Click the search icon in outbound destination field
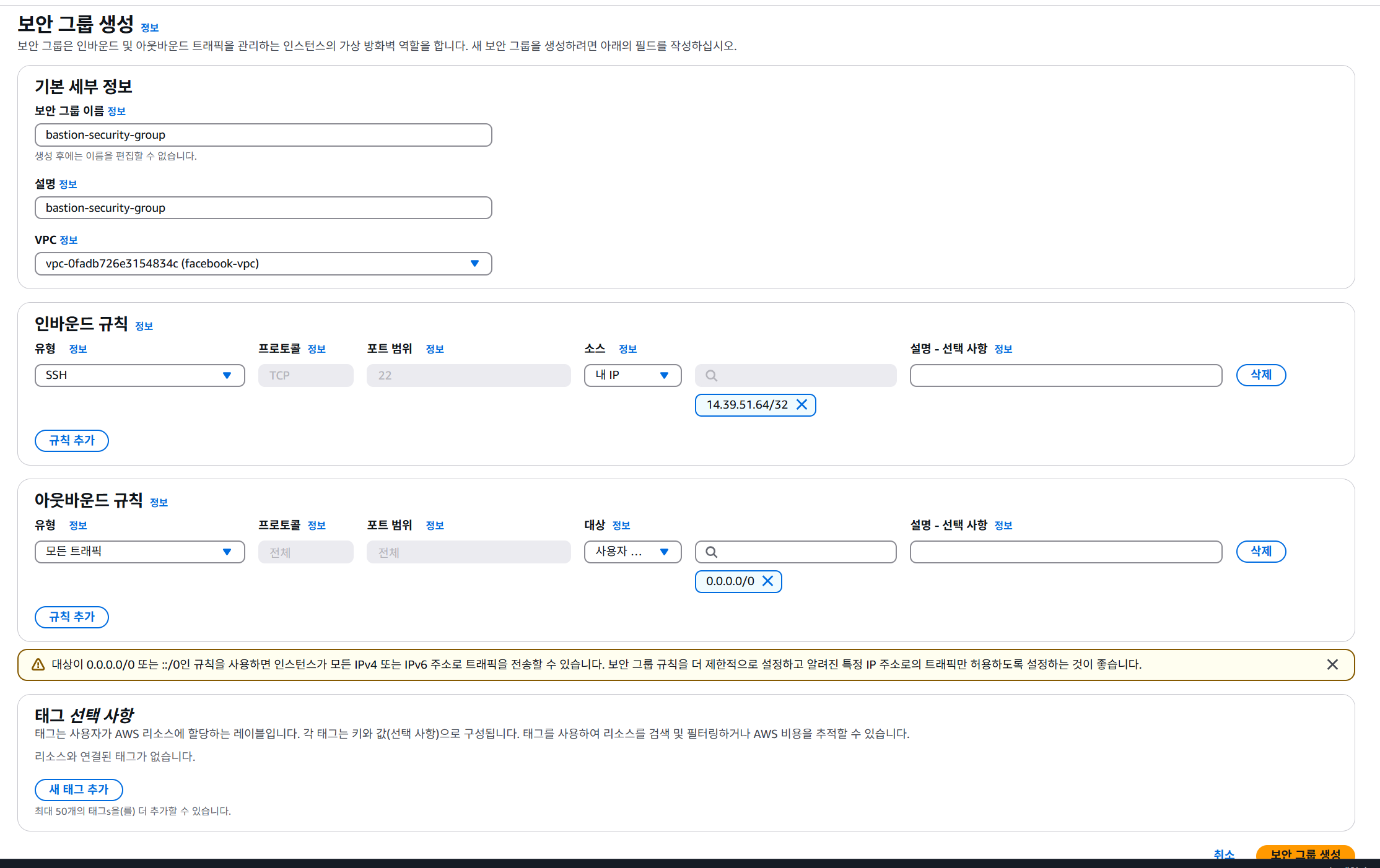This screenshot has width=1380, height=868. 712,552
